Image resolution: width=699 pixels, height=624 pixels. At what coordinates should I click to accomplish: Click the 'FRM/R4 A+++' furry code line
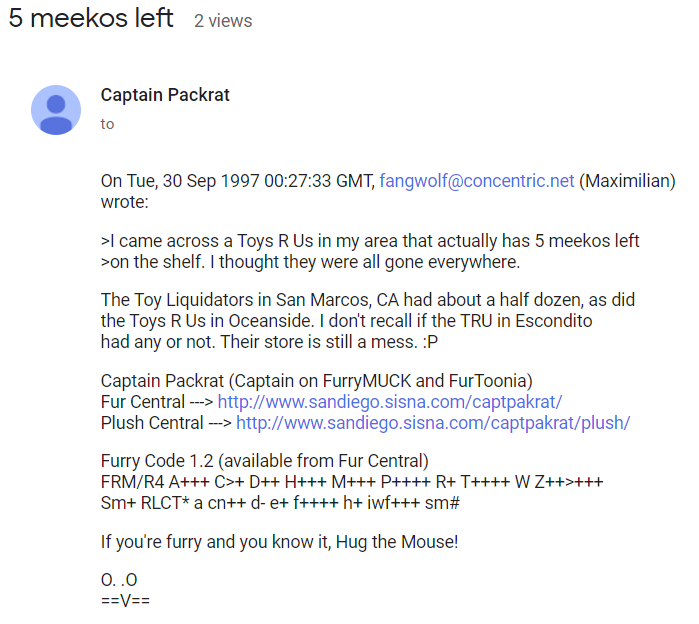(x=352, y=482)
